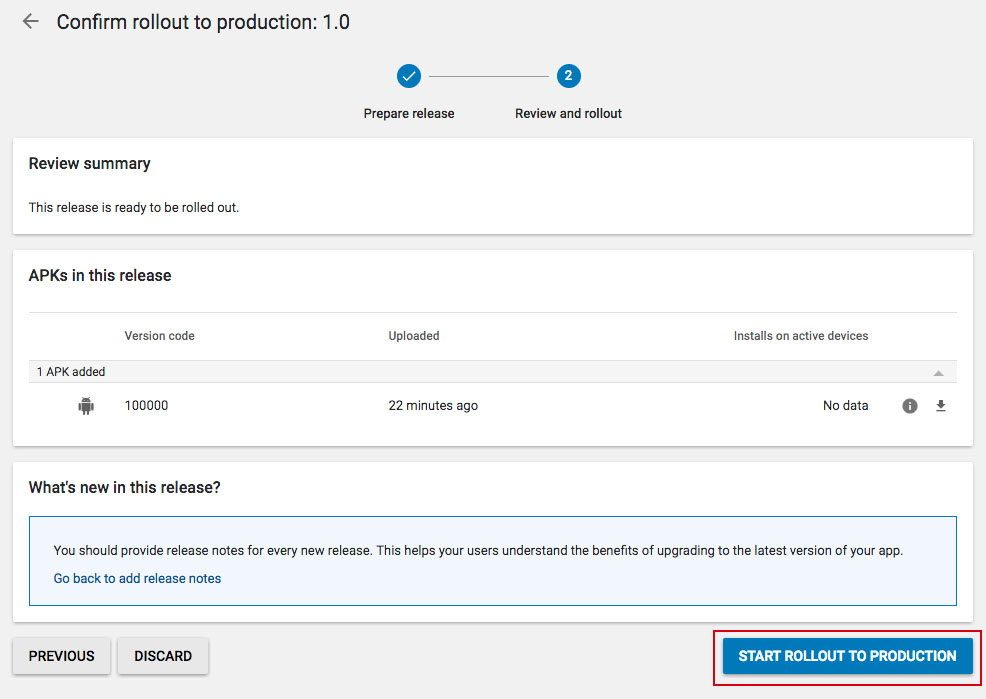Click the step 2 circle indicator

568,76
